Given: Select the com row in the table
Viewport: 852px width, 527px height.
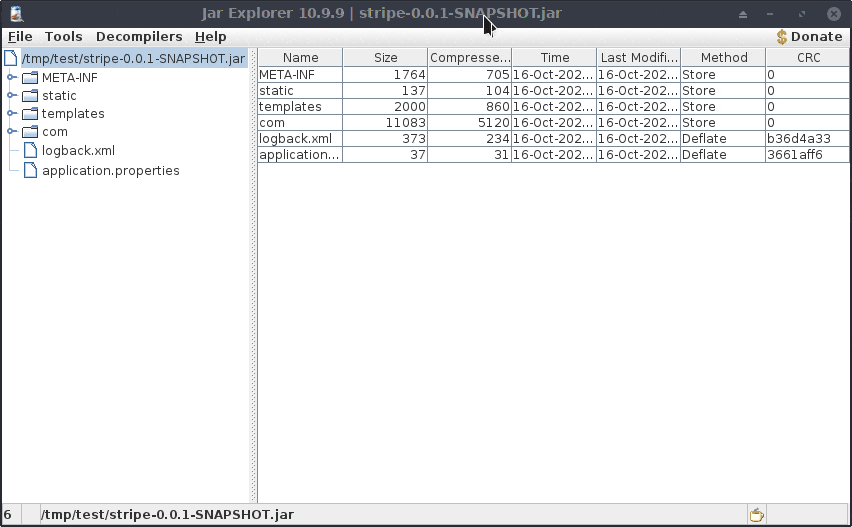Looking at the screenshot, I should pos(300,123).
